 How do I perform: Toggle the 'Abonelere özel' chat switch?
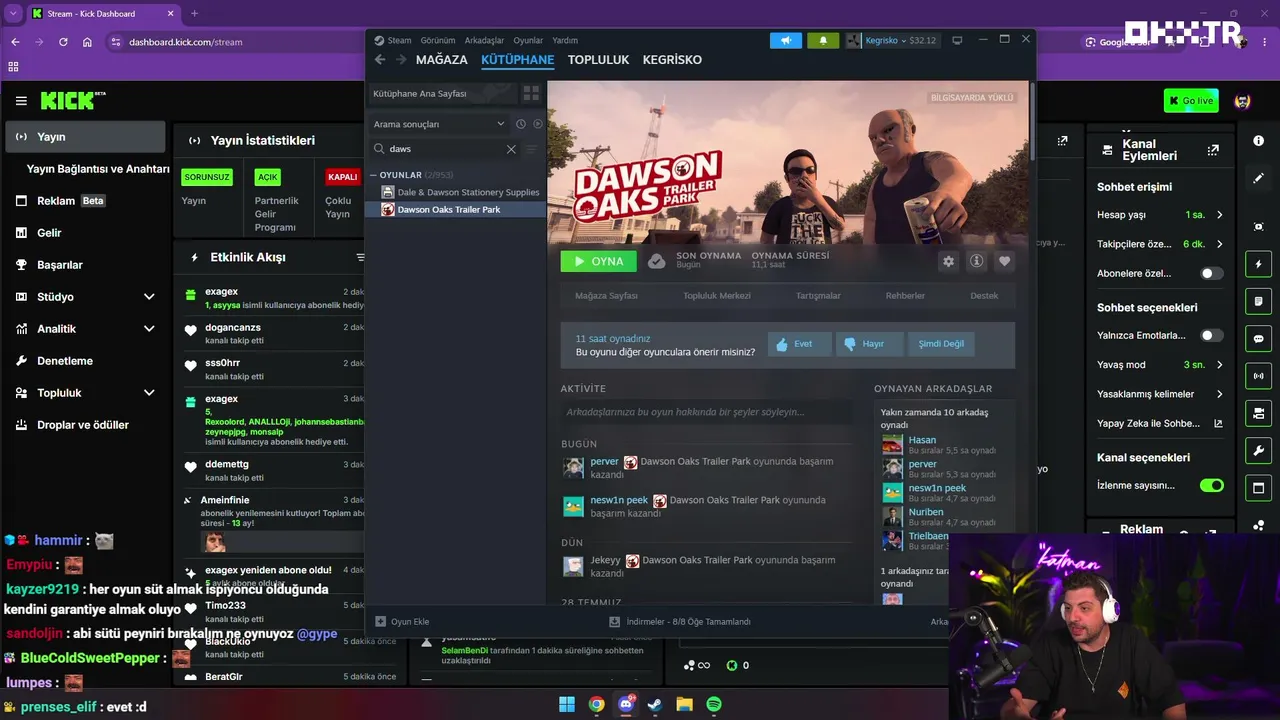click(x=1212, y=273)
